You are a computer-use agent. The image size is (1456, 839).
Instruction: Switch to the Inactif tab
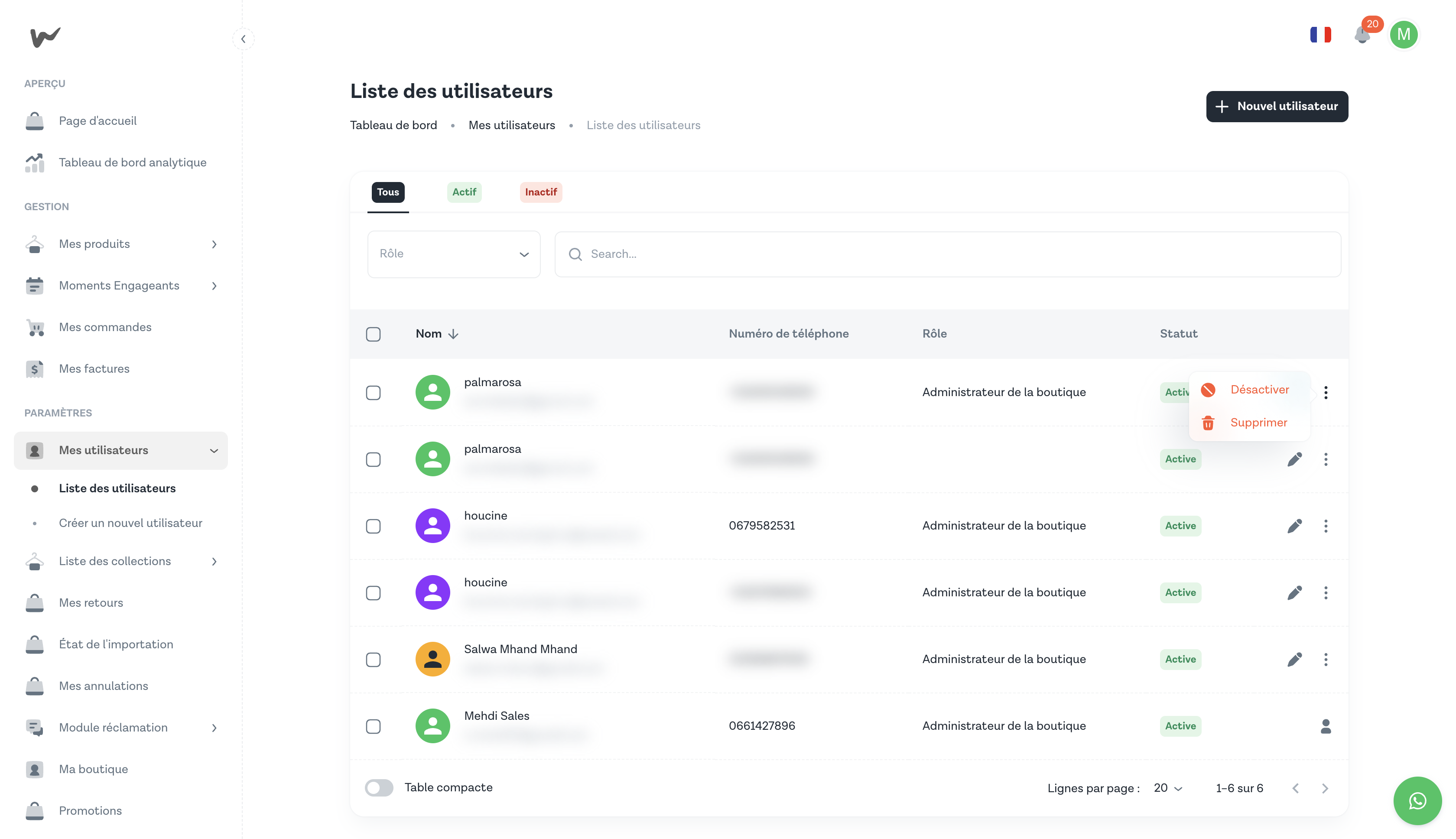pos(540,192)
